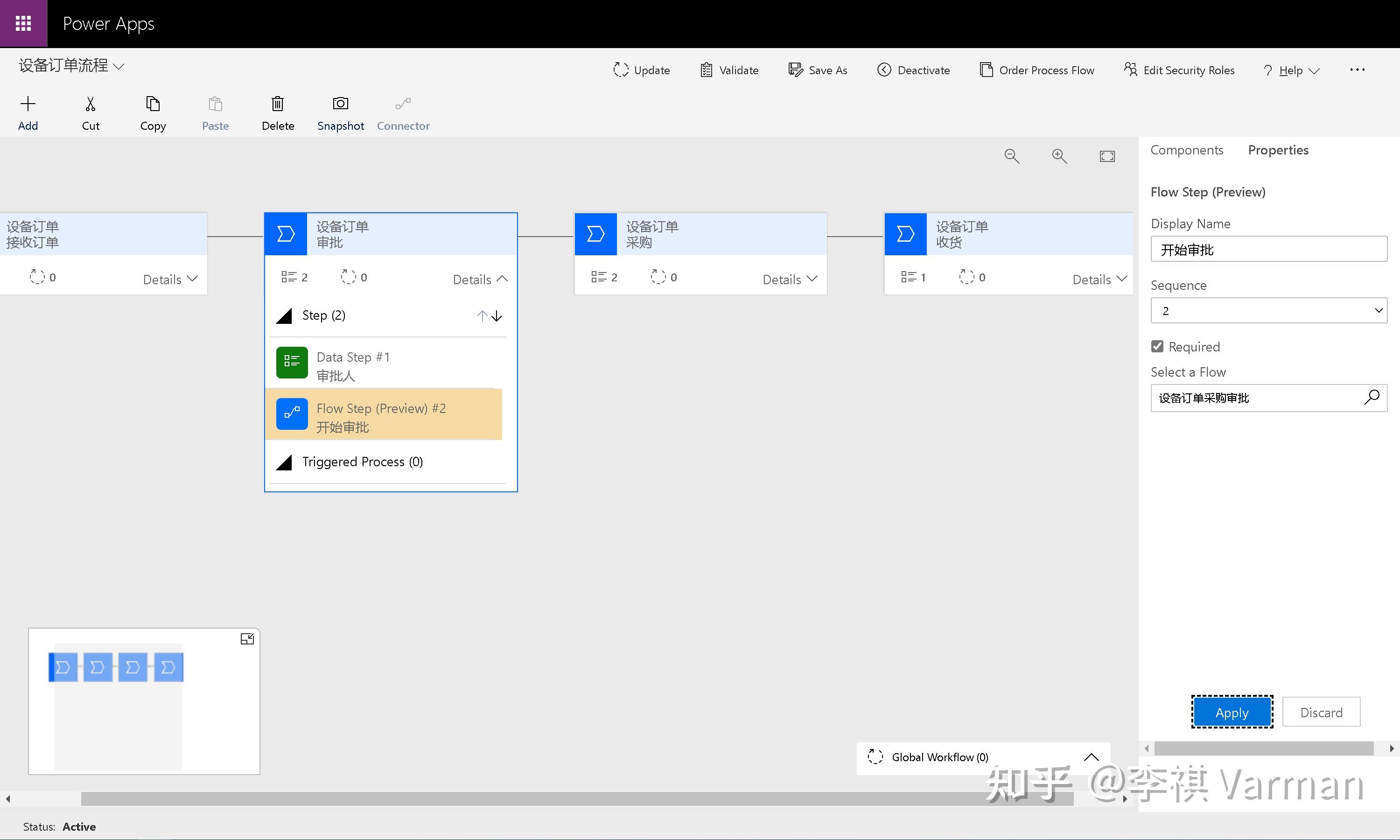The image size is (1400, 840).
Task: Expand Details of the 接收订单 stage
Action: point(170,279)
